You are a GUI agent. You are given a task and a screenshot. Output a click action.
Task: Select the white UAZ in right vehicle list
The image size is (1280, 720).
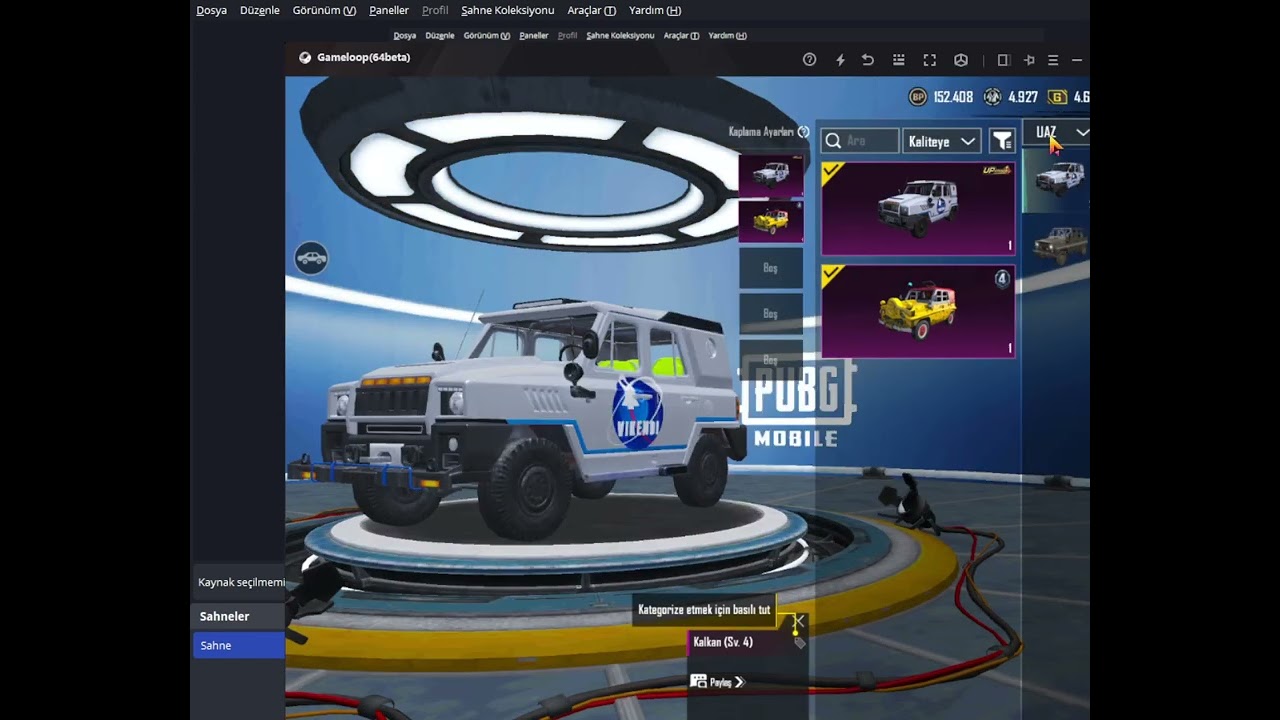click(x=1057, y=180)
